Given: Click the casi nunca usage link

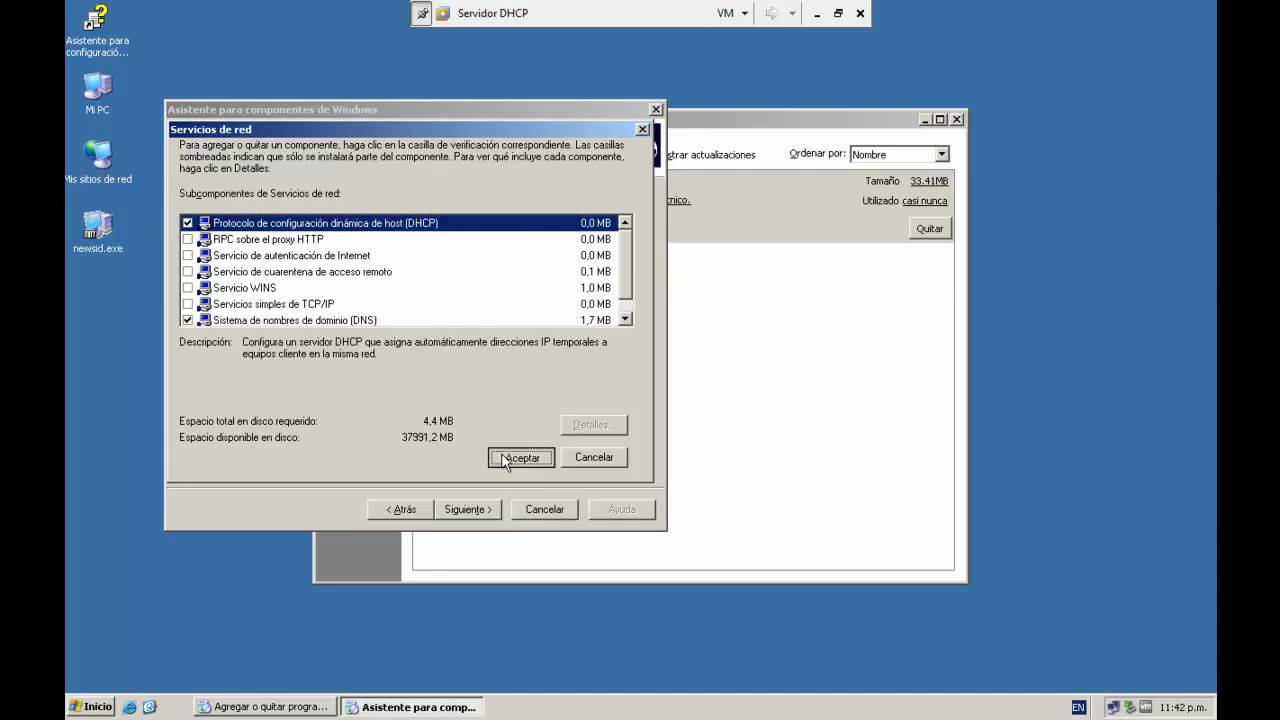Looking at the screenshot, I should (925, 201).
